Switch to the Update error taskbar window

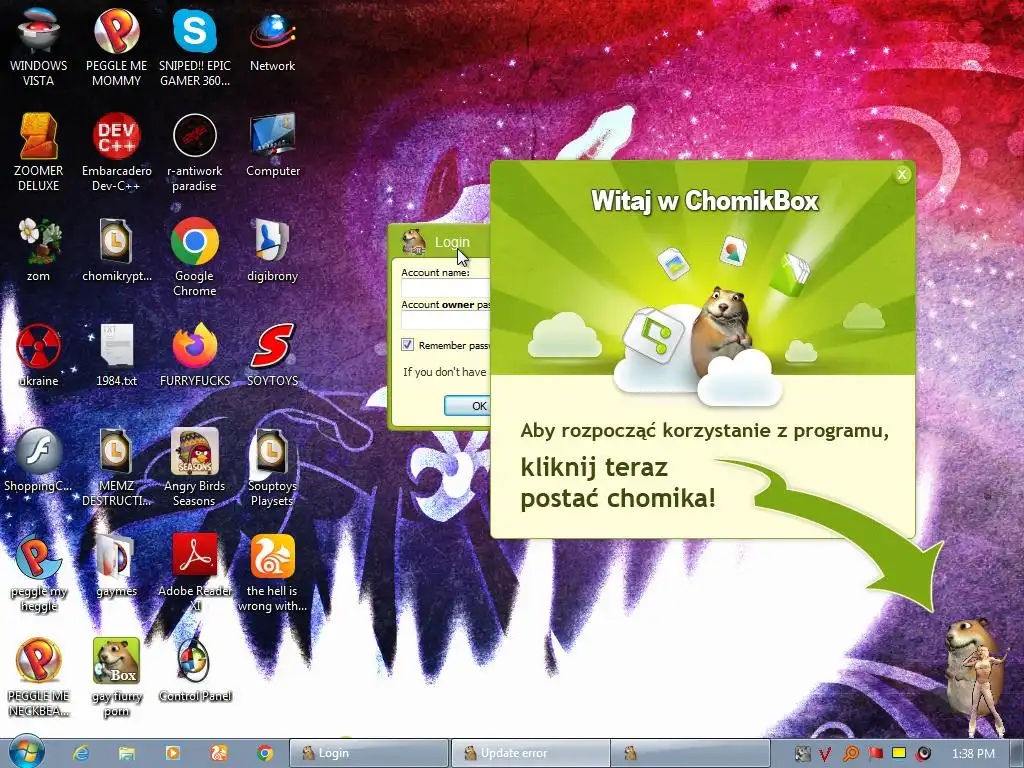530,753
